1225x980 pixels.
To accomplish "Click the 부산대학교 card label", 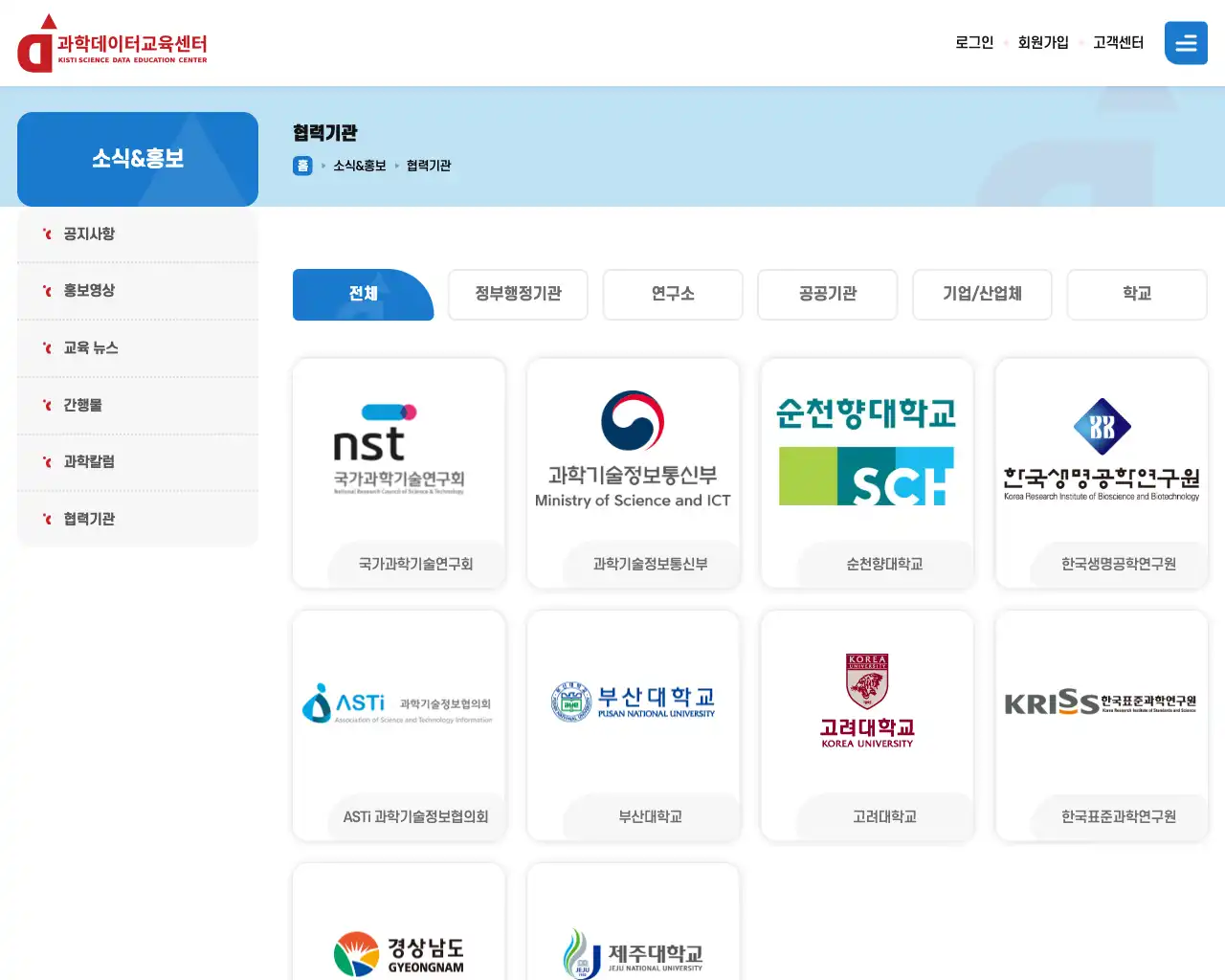I will pos(651,817).
